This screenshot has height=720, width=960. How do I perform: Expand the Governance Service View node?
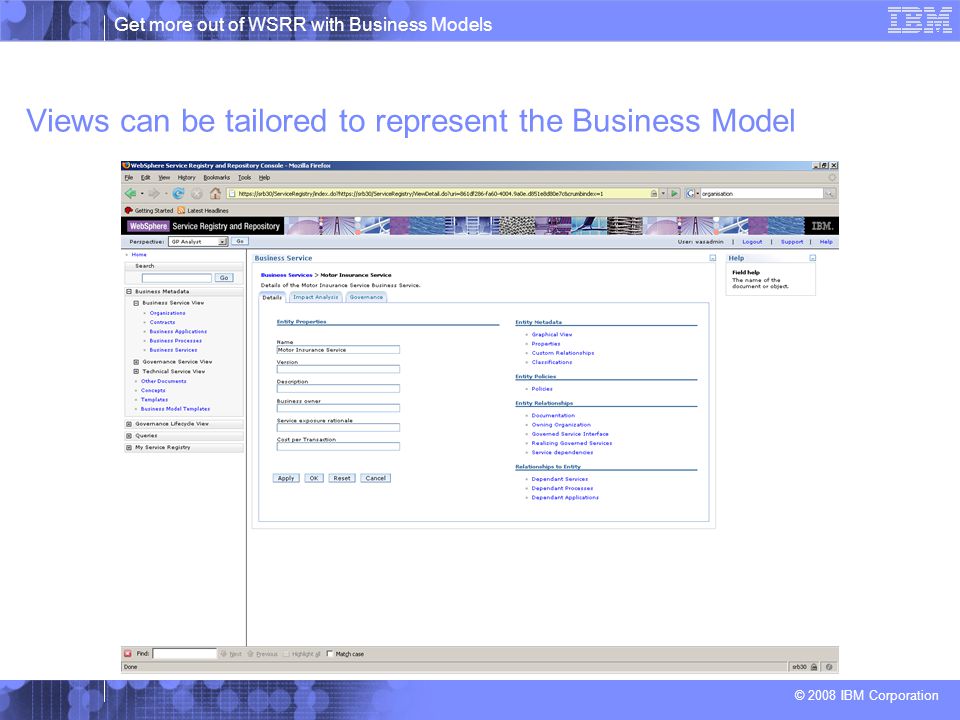tap(137, 362)
